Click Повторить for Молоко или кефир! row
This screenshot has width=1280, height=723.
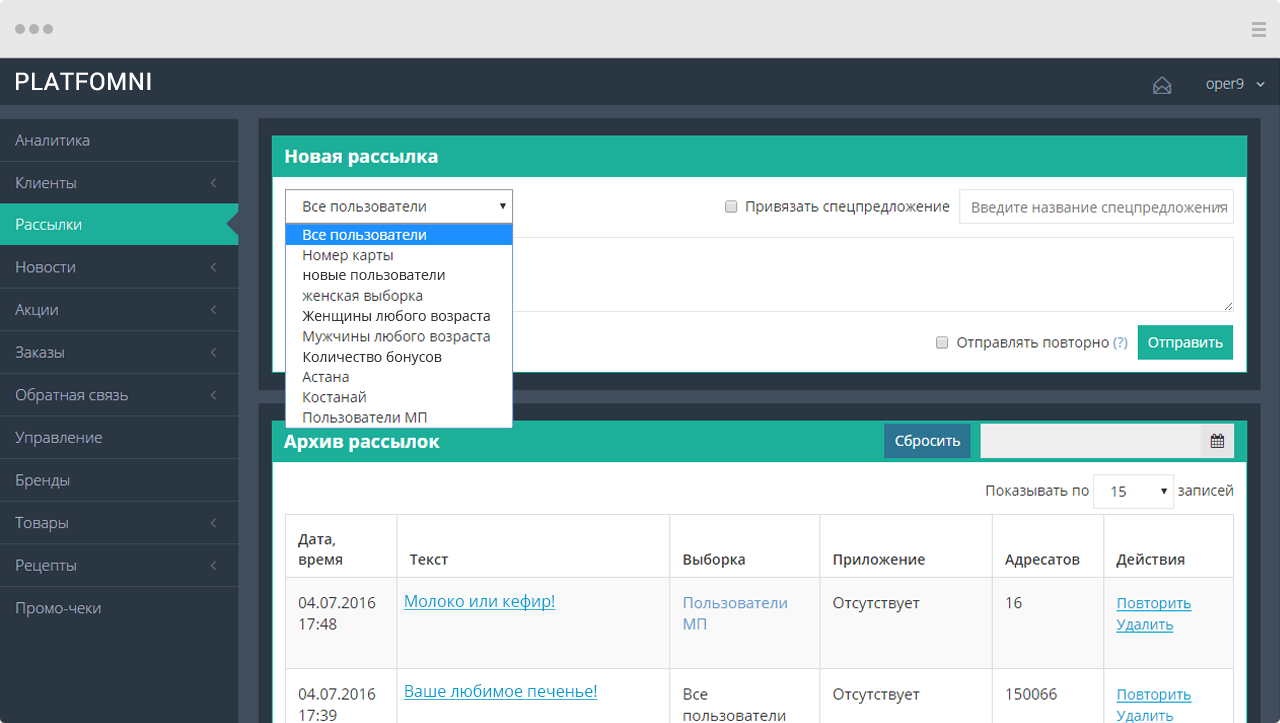point(1154,603)
